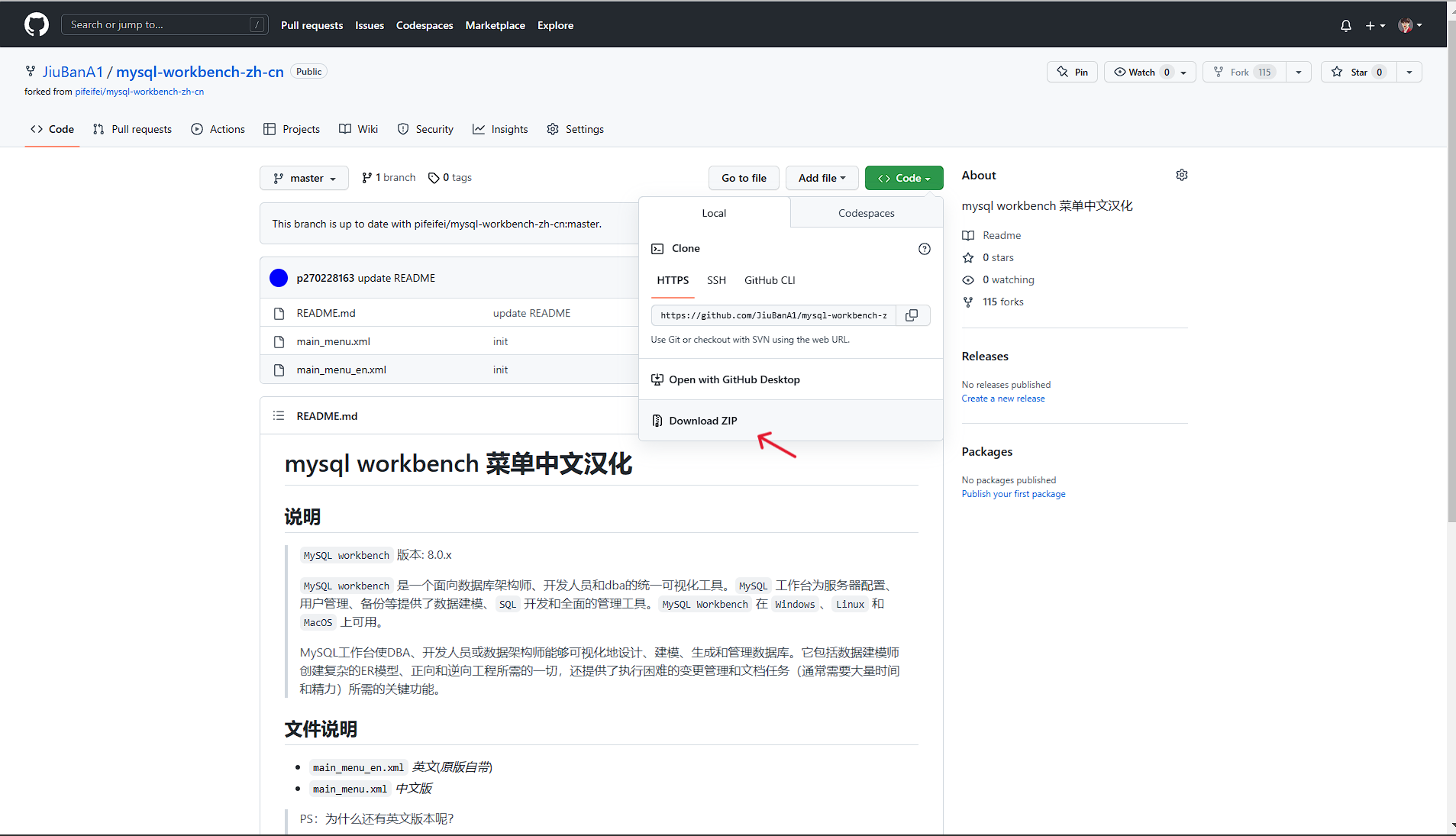Copy the clone URL to clipboard

(x=912, y=315)
